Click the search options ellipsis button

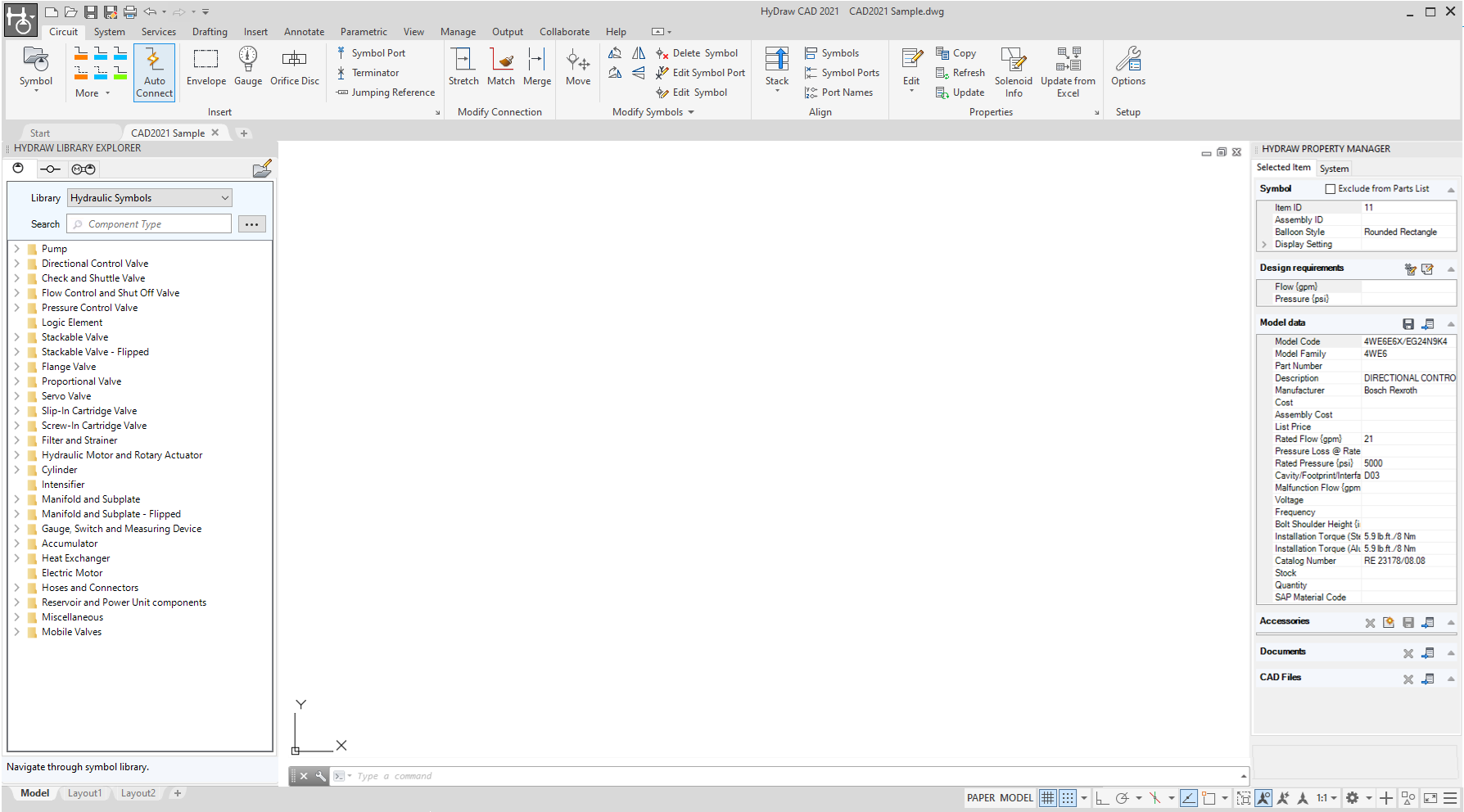tap(252, 224)
